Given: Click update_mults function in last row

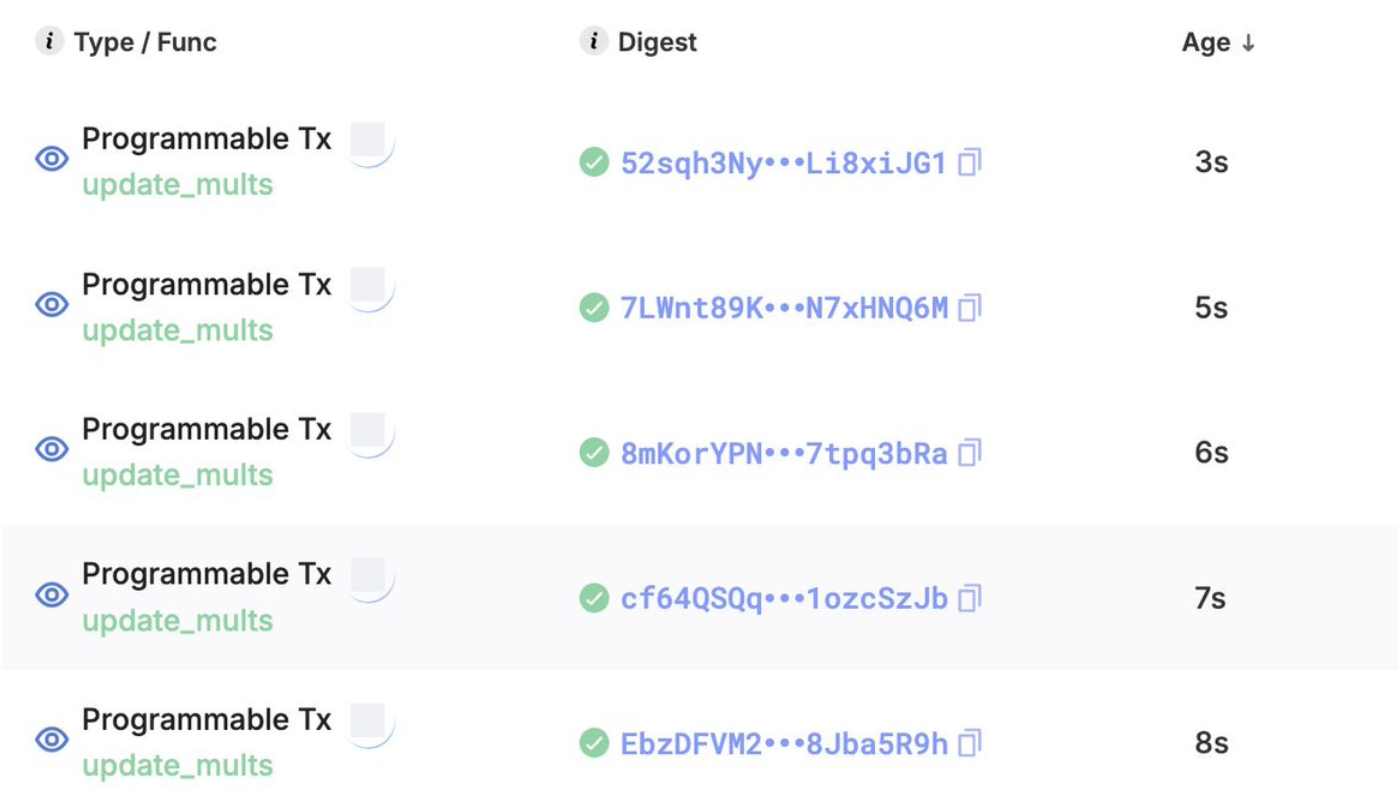Looking at the screenshot, I should coord(177,766).
